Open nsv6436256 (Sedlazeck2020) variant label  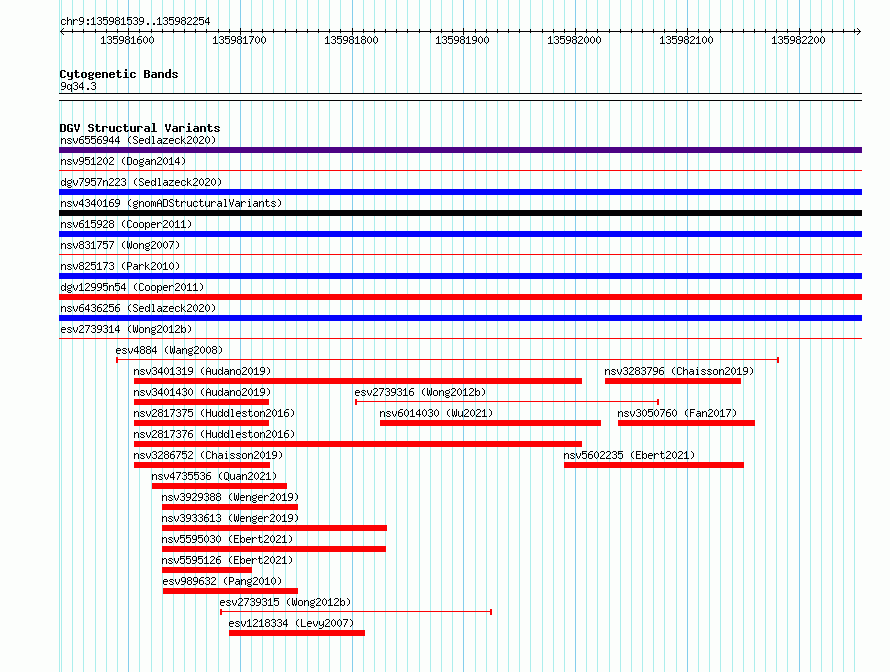point(138,308)
